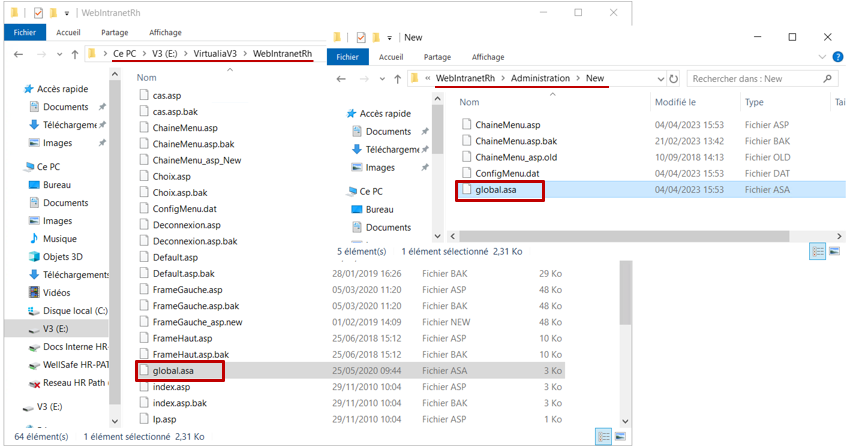Open Musique folder in left navigation pane

59,239
